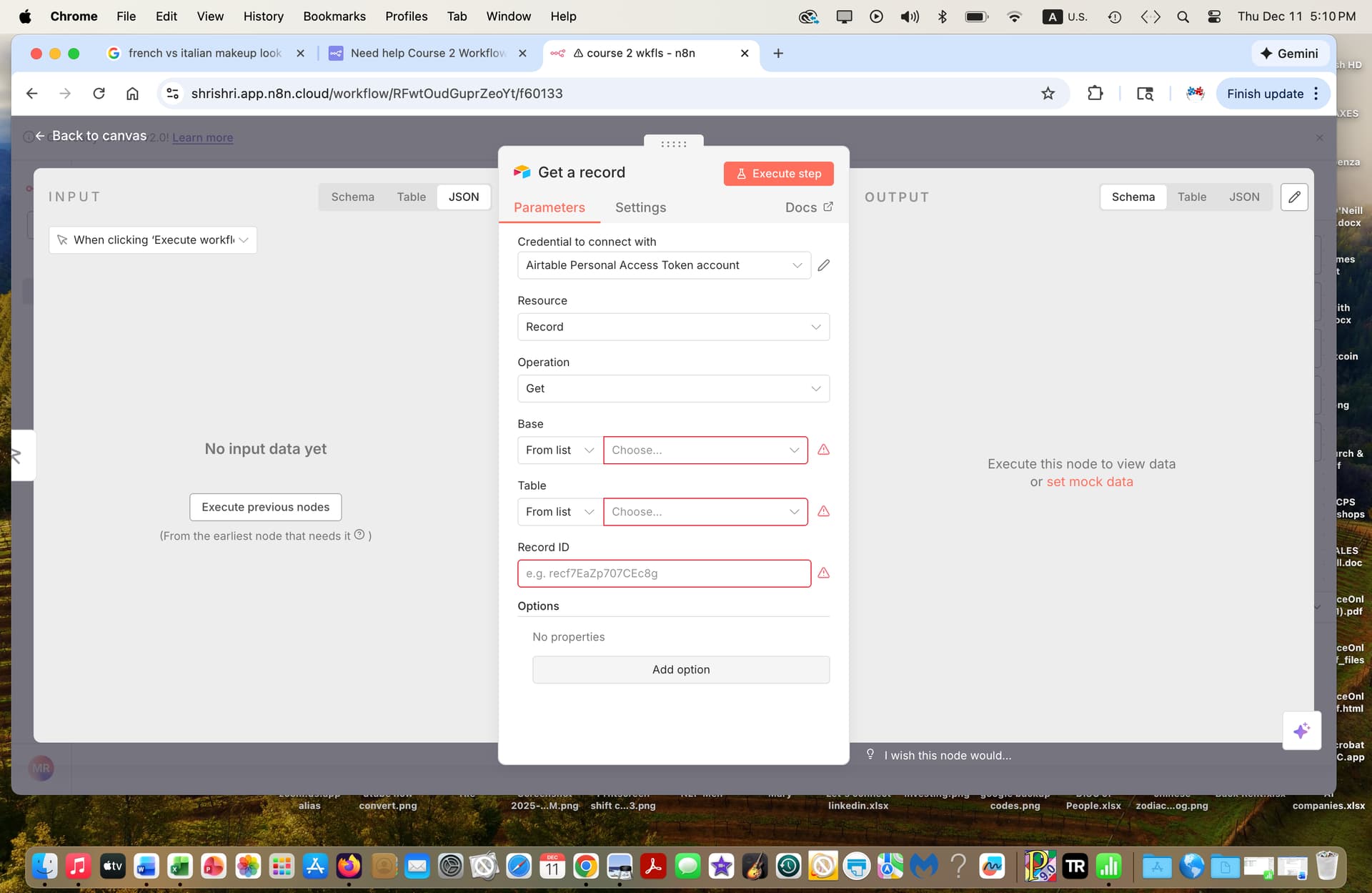Click into the Record ID field
The height and width of the screenshot is (893, 1372).
[663, 573]
